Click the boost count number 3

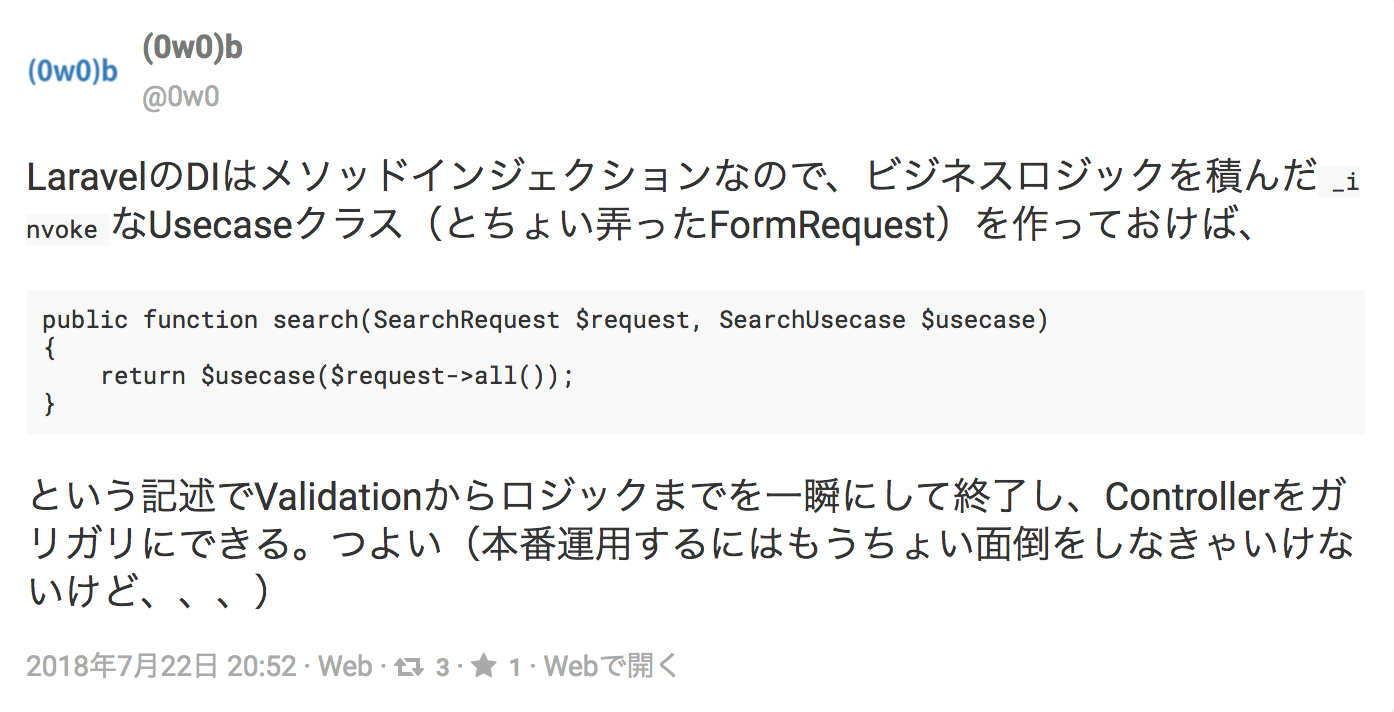442,667
